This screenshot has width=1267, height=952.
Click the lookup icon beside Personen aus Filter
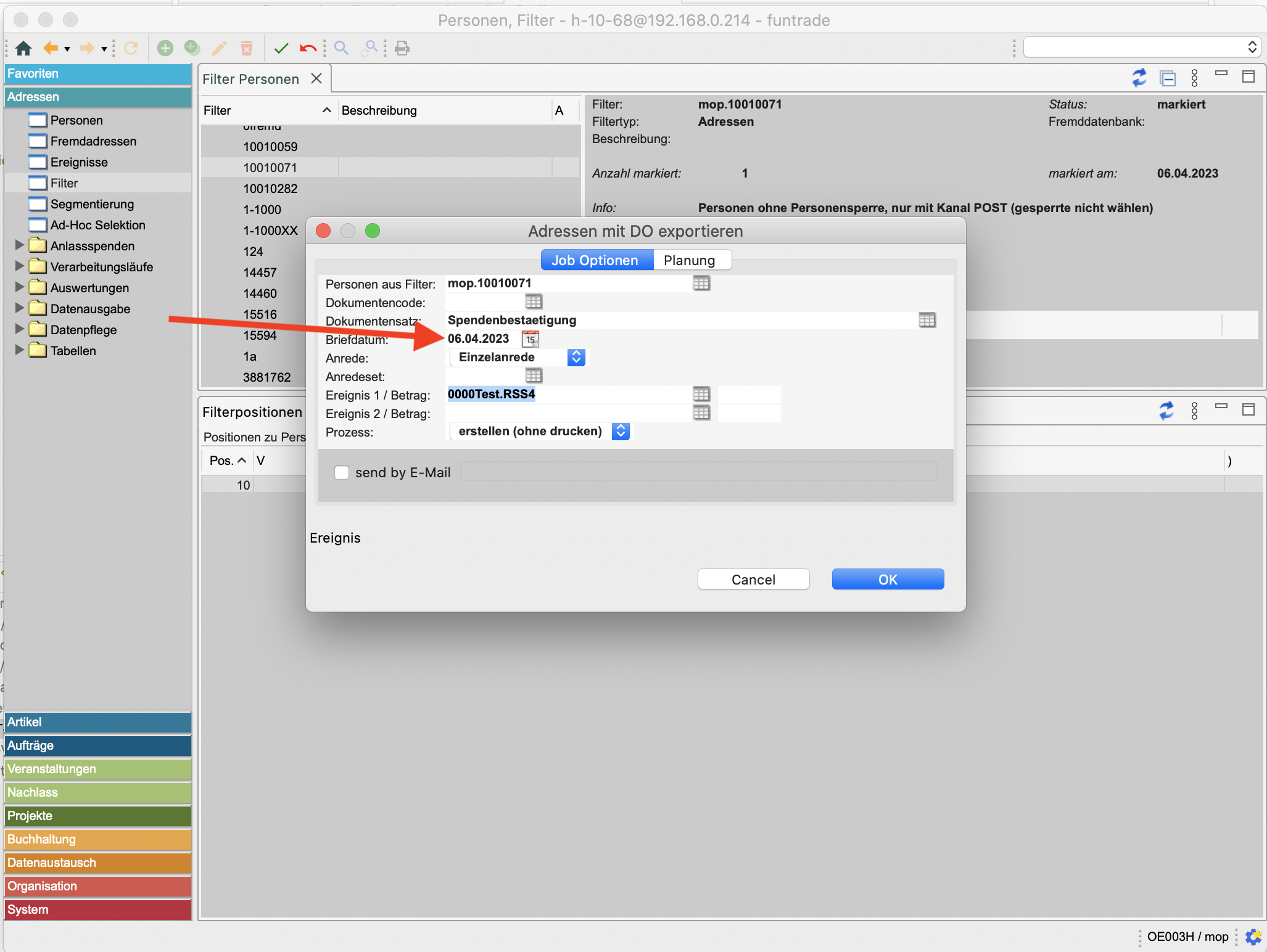[x=701, y=283]
